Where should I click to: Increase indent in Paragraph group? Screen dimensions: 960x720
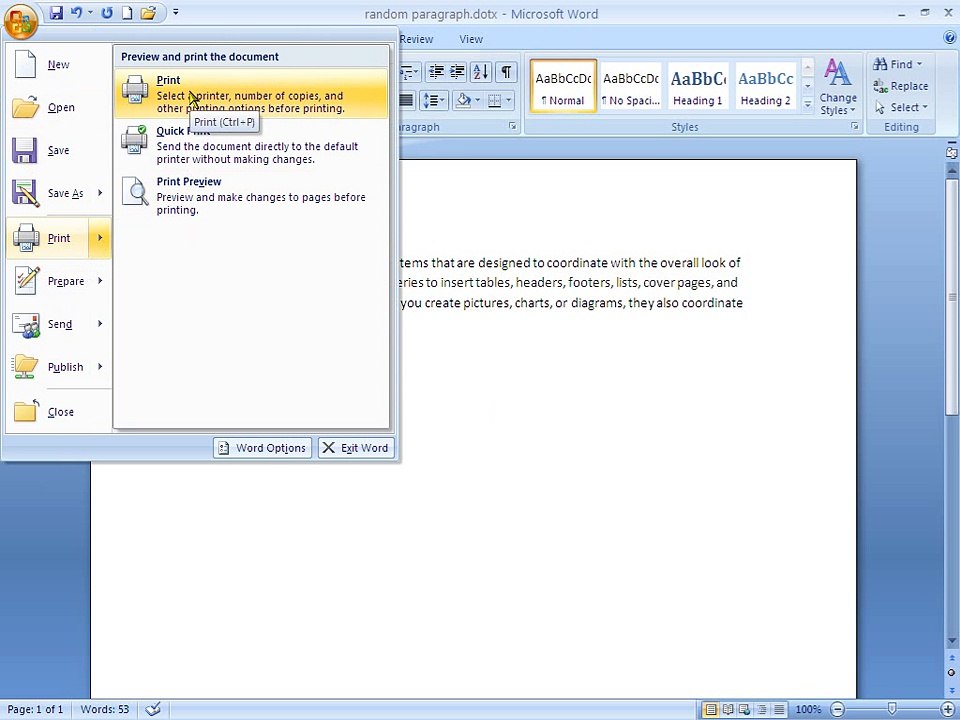(457, 72)
